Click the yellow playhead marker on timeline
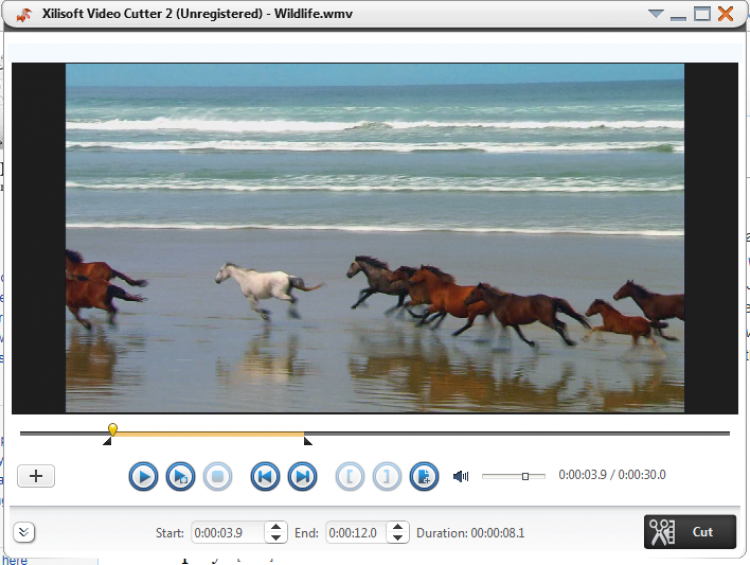Screen dimensions: 750x565 tap(113, 429)
